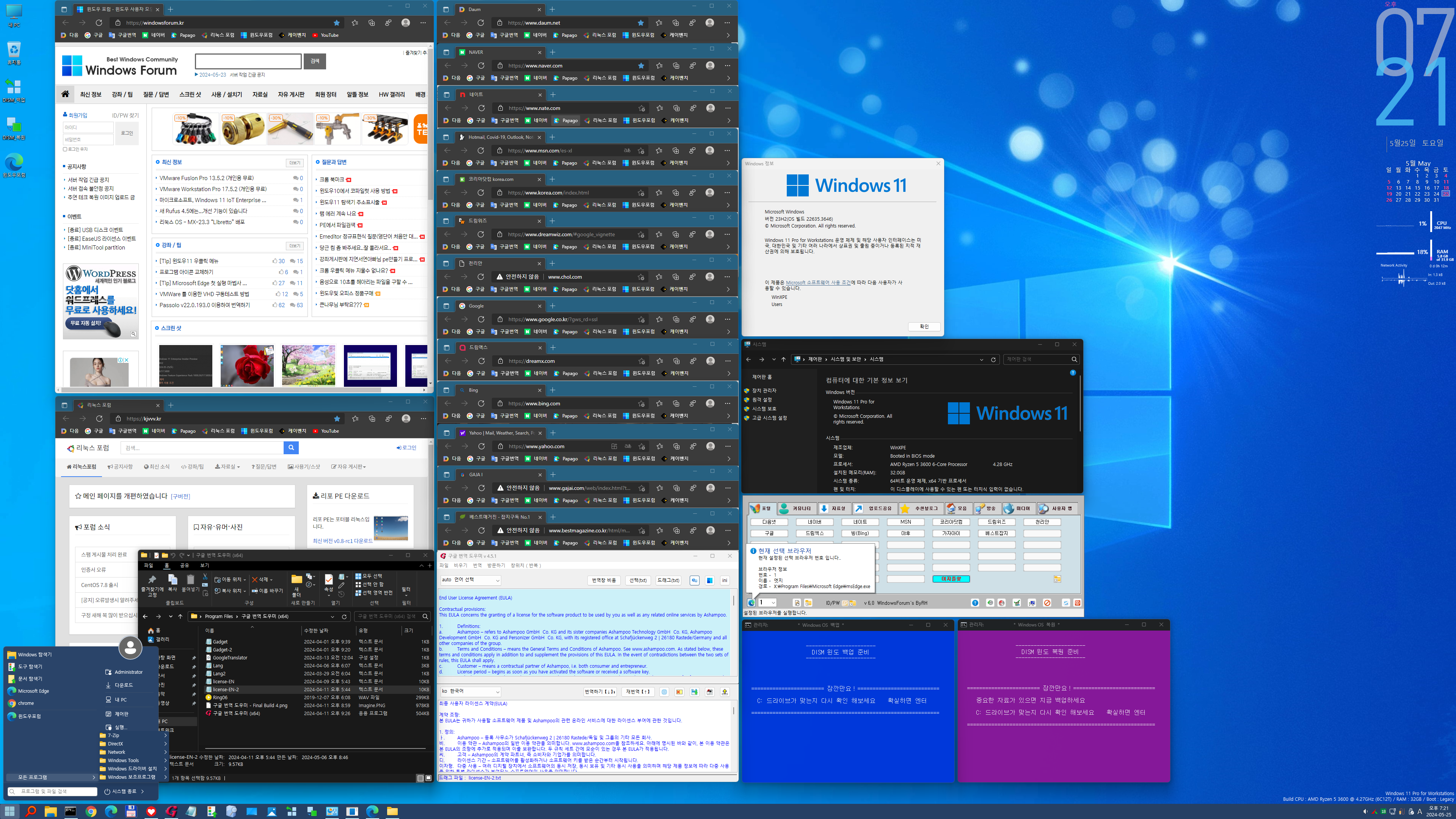This screenshot has height=819, width=1456.
Task: Click Chrome icon on the taskbar
Action: pos(91,811)
